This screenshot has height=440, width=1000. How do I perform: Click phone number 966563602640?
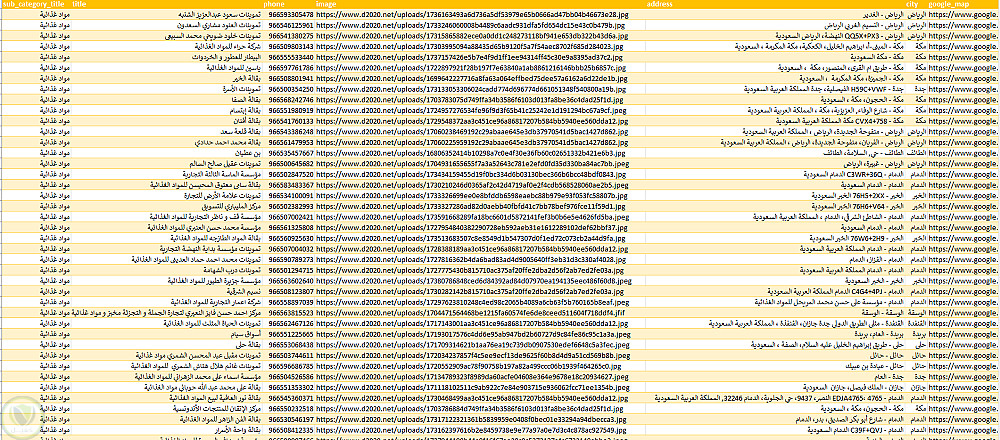[290, 281]
